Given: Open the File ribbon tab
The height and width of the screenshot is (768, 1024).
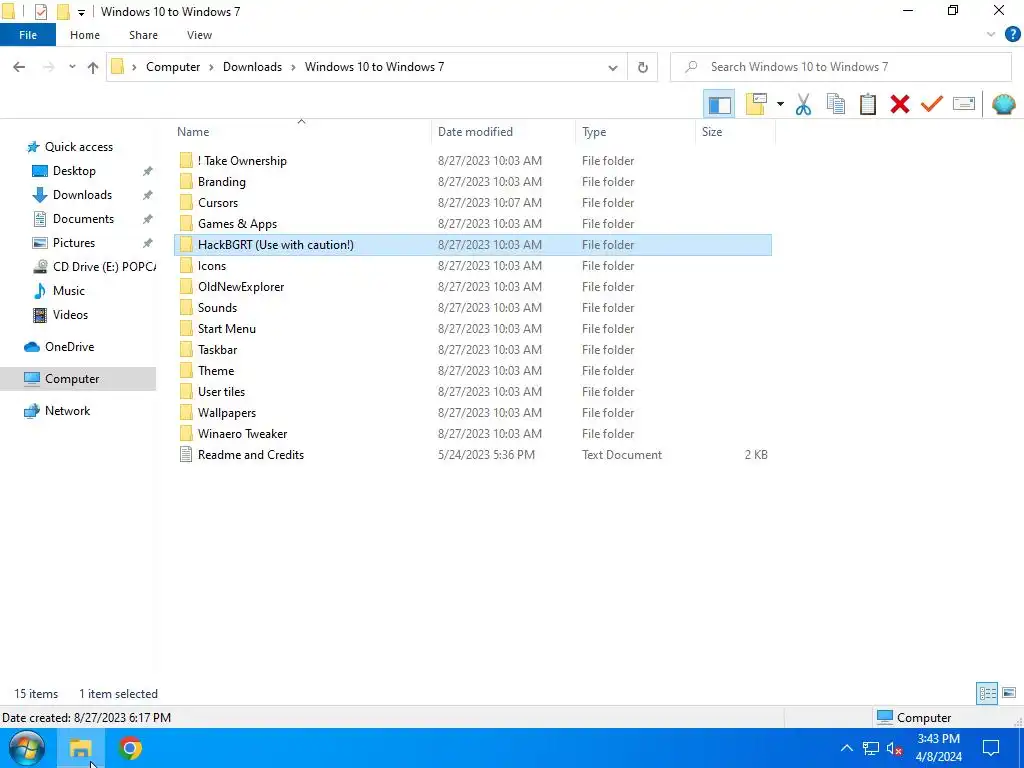Looking at the screenshot, I should pos(28,35).
